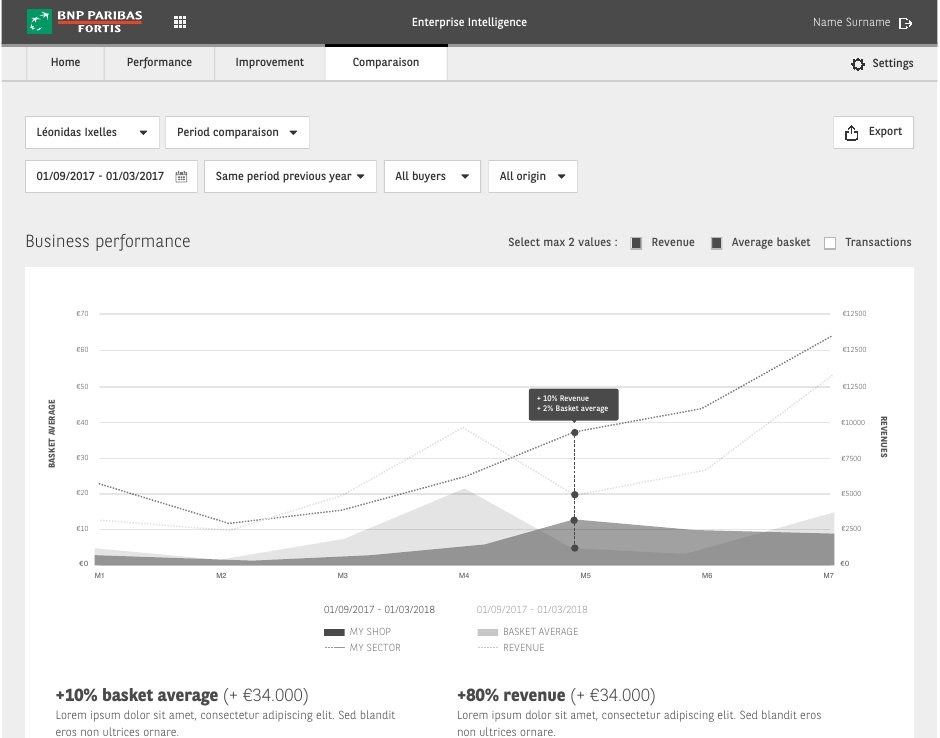
Task: Open the All buyers dropdown
Action: pyautogui.click(x=432, y=176)
